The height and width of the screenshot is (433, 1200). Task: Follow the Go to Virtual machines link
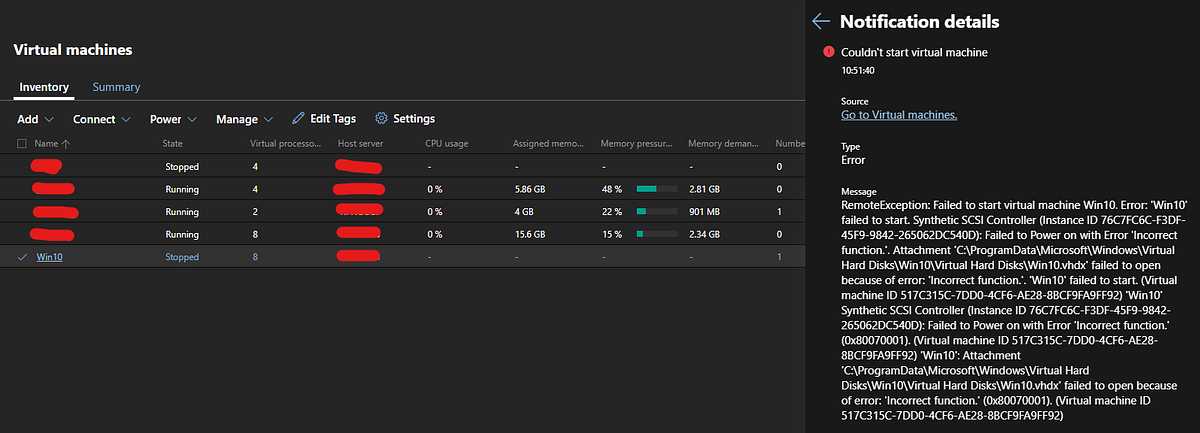coord(899,115)
